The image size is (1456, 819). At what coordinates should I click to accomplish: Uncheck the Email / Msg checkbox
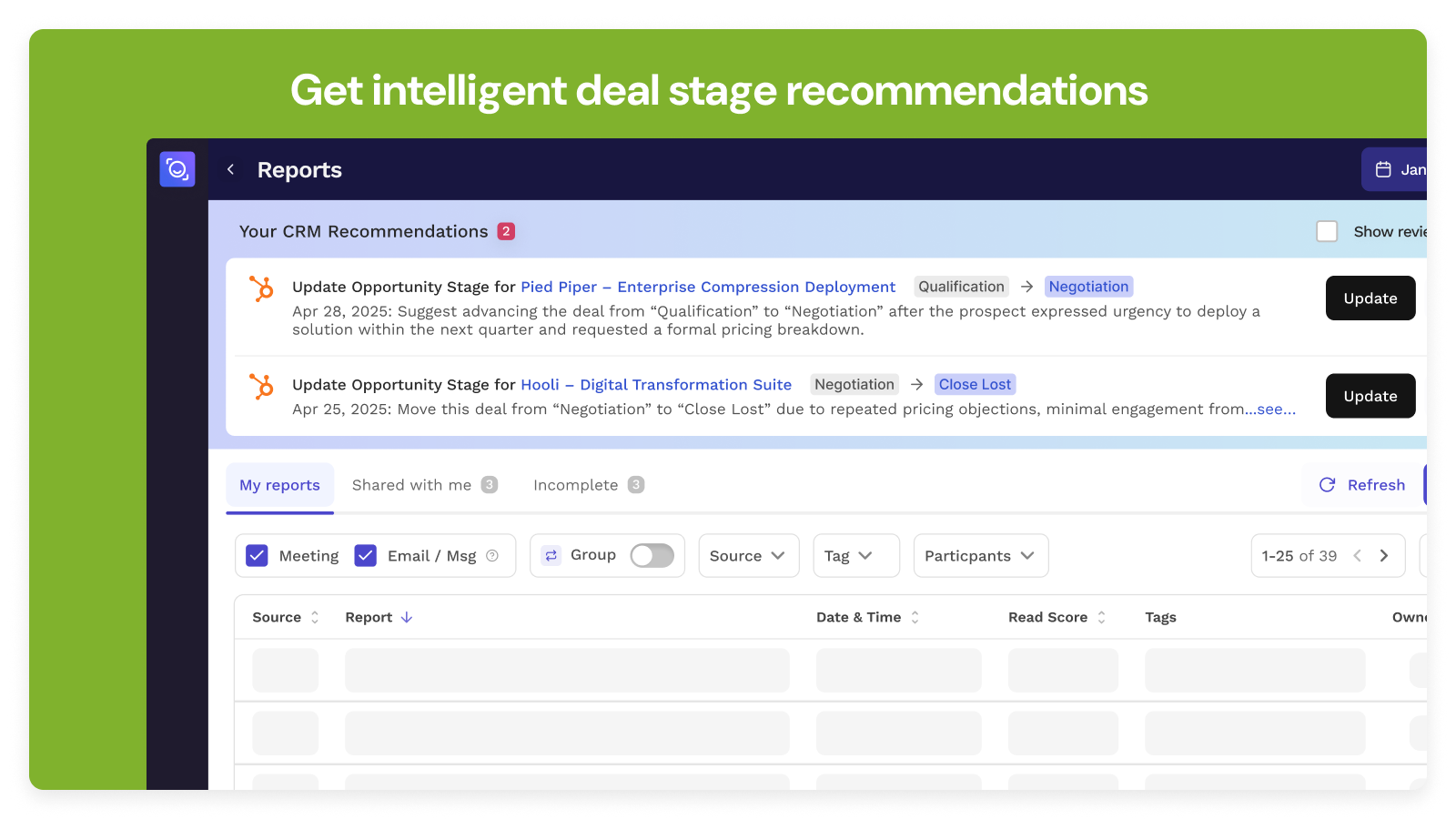[x=366, y=556]
